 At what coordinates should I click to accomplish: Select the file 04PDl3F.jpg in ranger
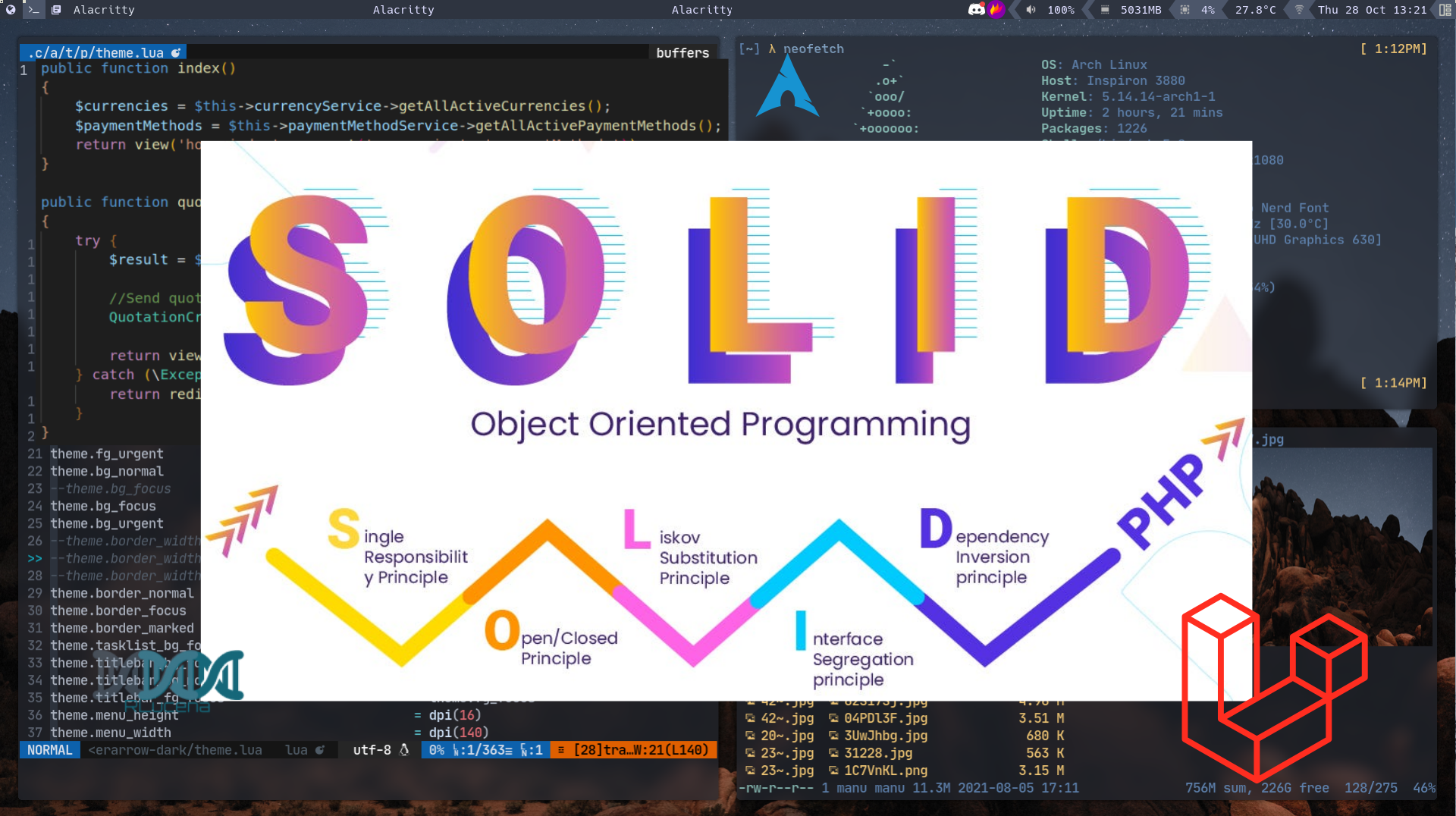[x=886, y=718]
